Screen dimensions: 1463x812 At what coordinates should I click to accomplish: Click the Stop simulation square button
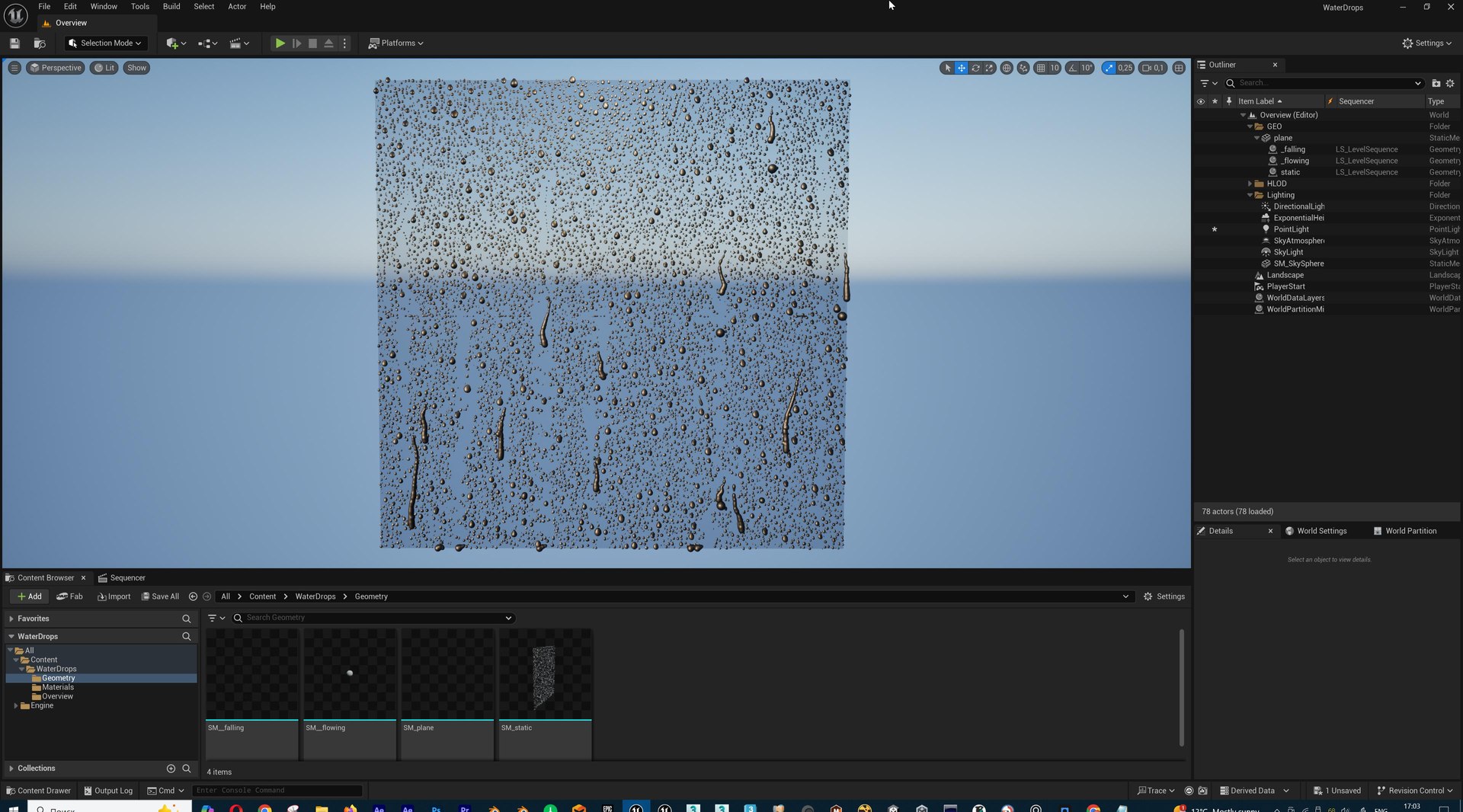pos(312,43)
